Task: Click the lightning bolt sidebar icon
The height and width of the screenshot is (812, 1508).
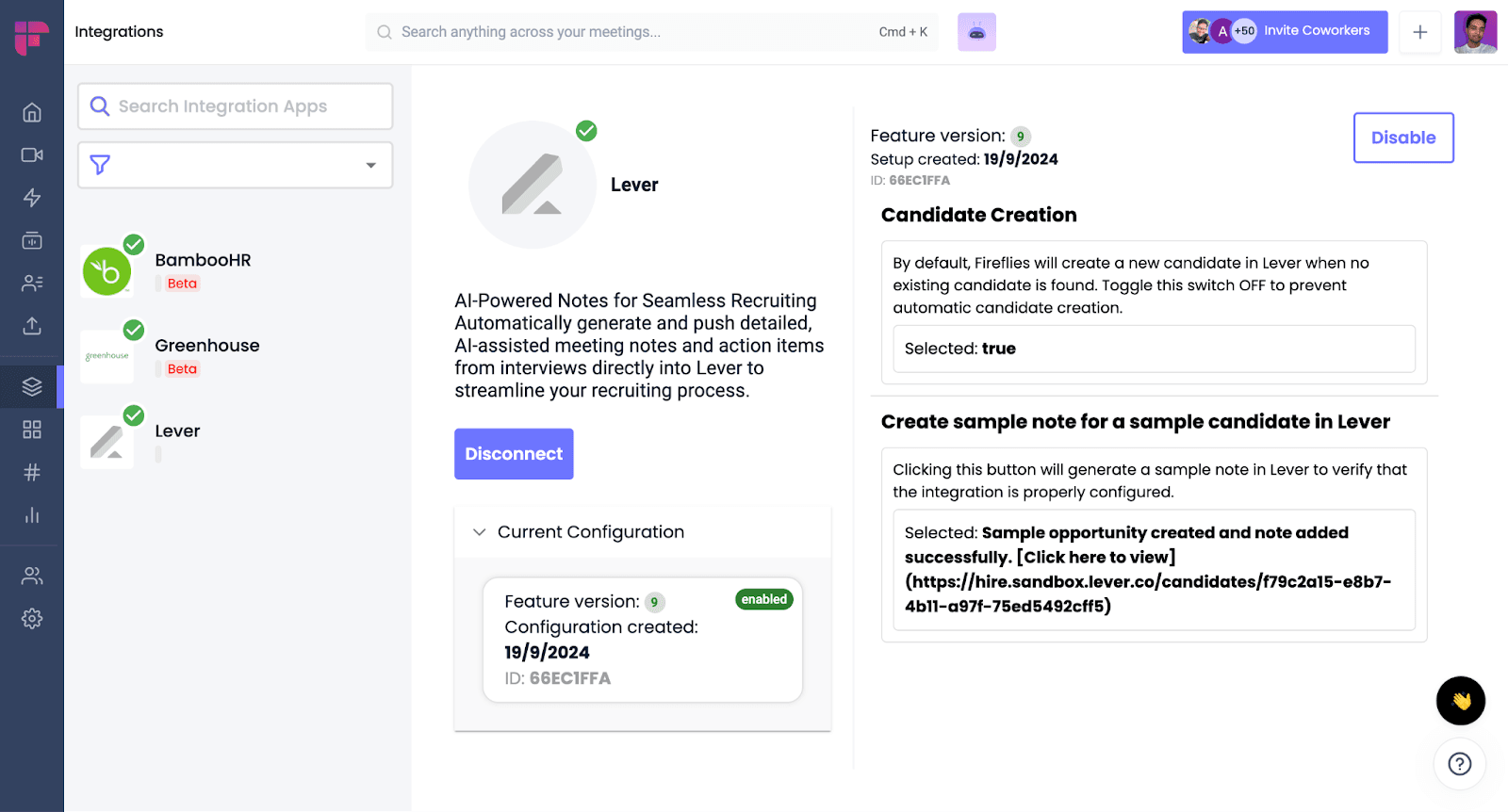Action: (x=32, y=198)
